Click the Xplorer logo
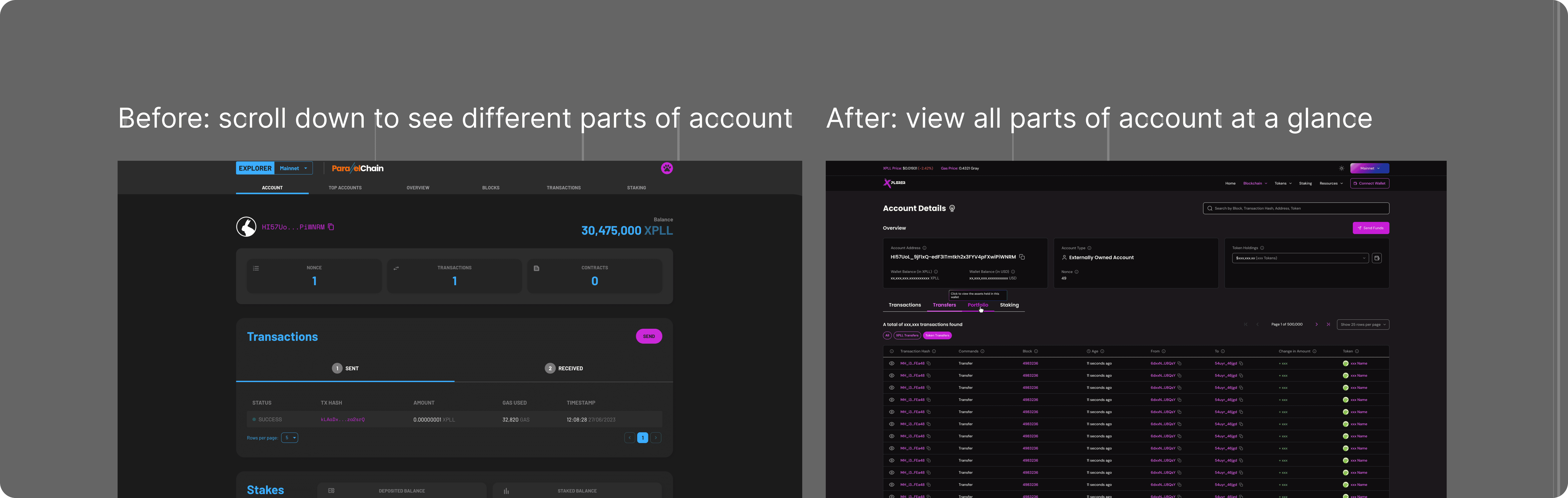This screenshot has width=1568, height=498. pyautogui.click(x=894, y=183)
